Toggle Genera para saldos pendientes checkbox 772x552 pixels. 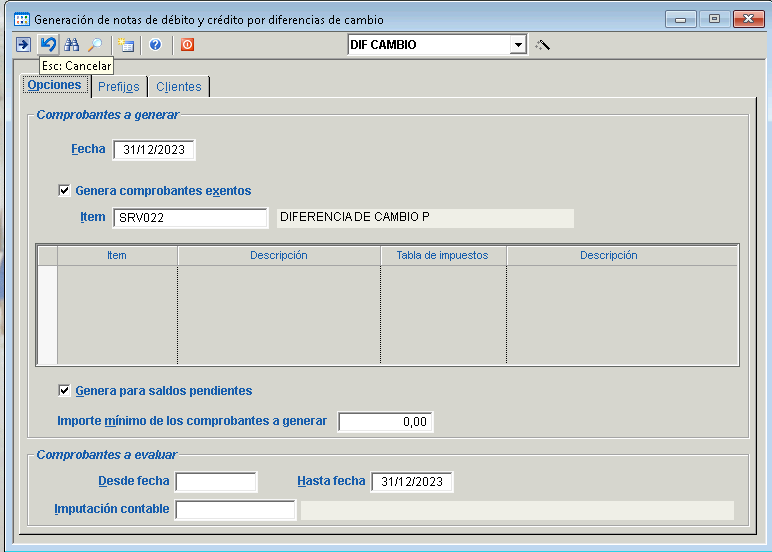point(65,391)
